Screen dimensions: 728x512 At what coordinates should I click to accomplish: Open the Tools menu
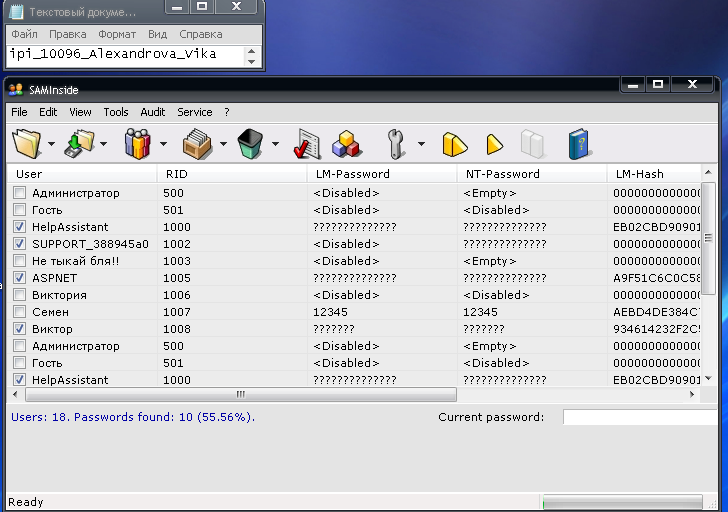(116, 112)
